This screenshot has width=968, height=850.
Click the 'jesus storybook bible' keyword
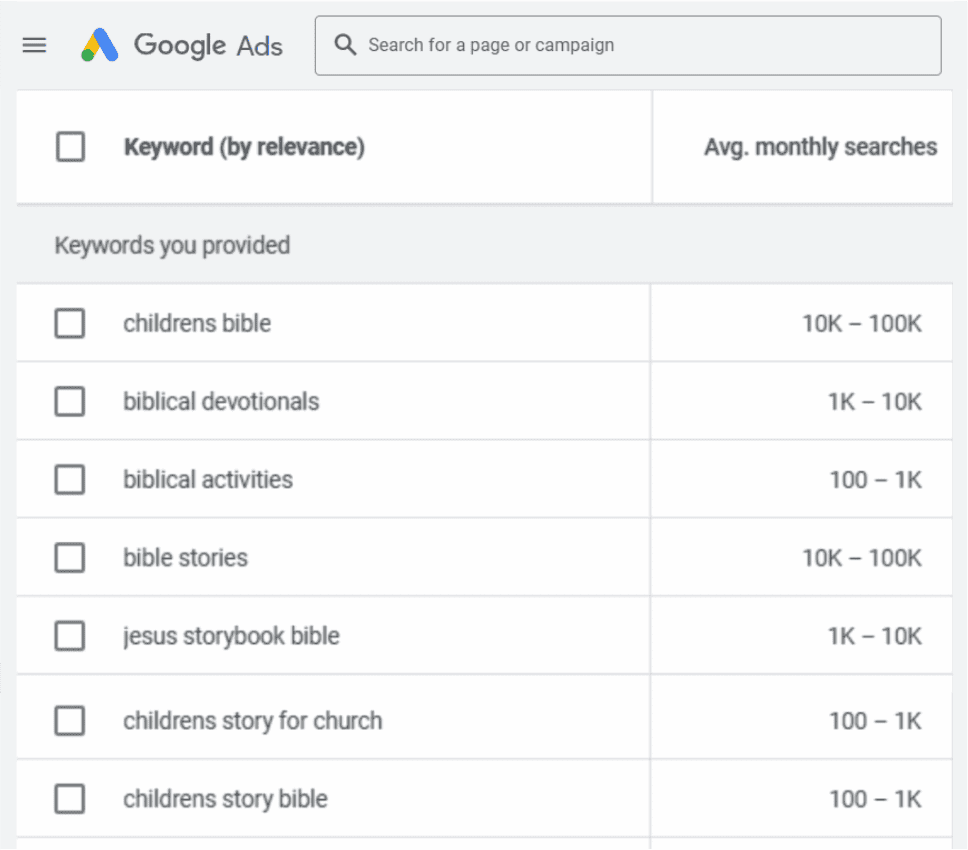[x=231, y=635]
